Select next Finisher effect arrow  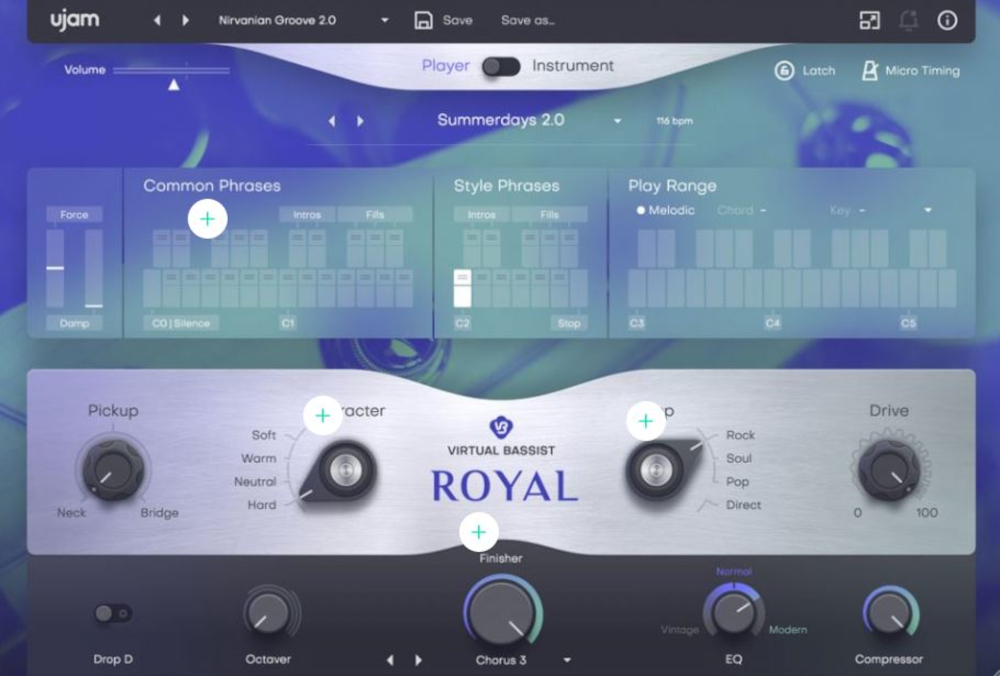418,660
